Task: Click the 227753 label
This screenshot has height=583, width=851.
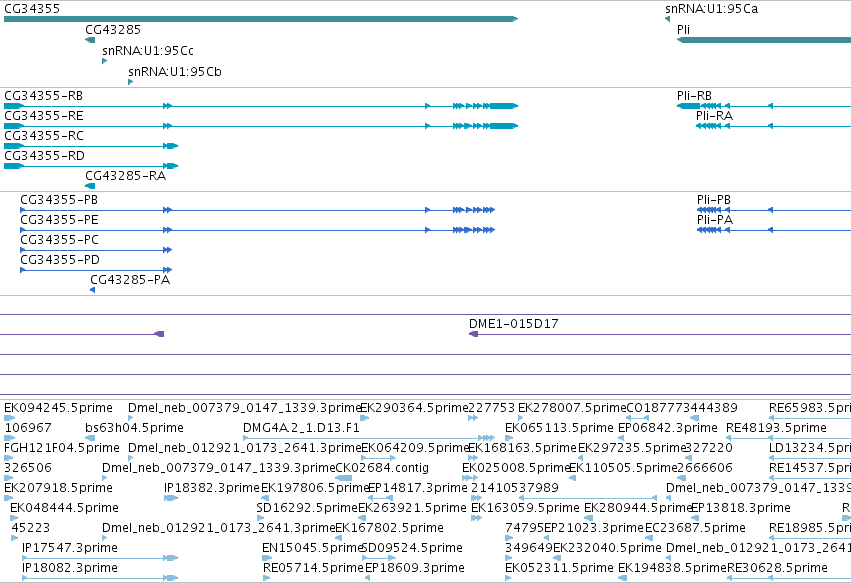Action: (492, 408)
